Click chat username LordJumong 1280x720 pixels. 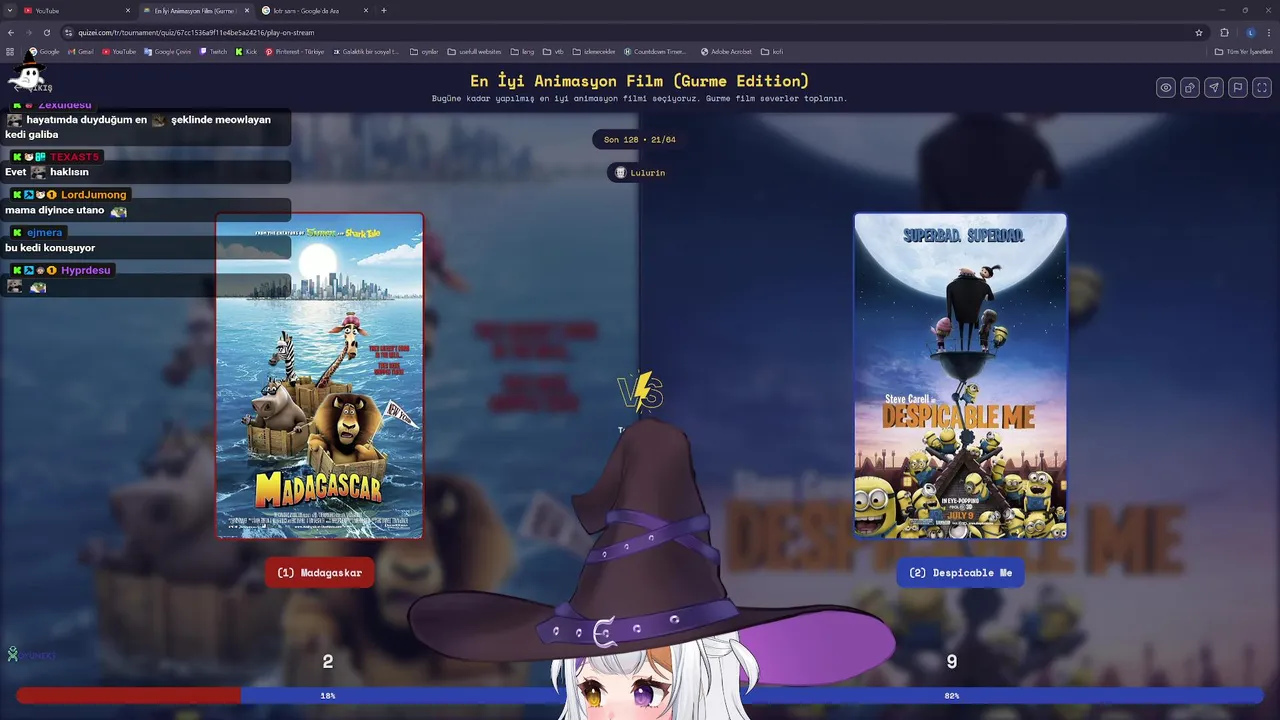tap(94, 195)
